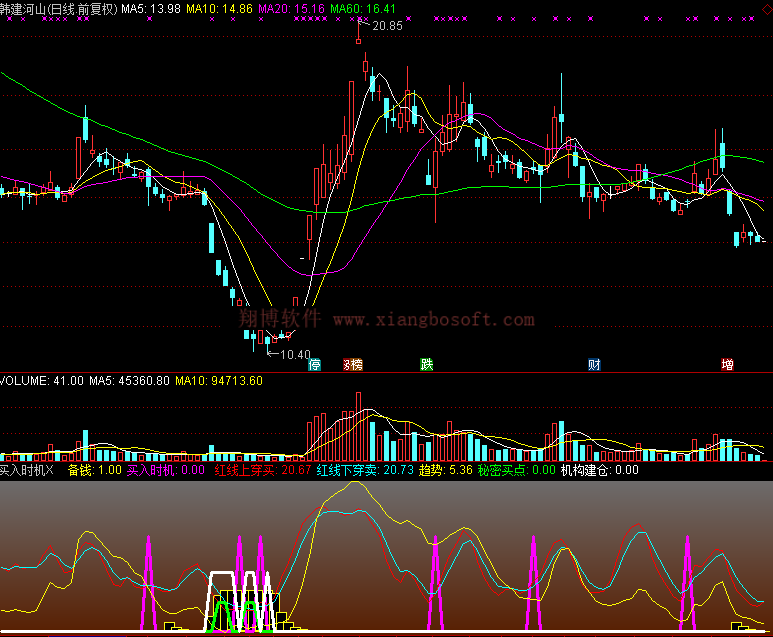Click the red diamond icon at top-right corner

pyautogui.click(x=768, y=7)
